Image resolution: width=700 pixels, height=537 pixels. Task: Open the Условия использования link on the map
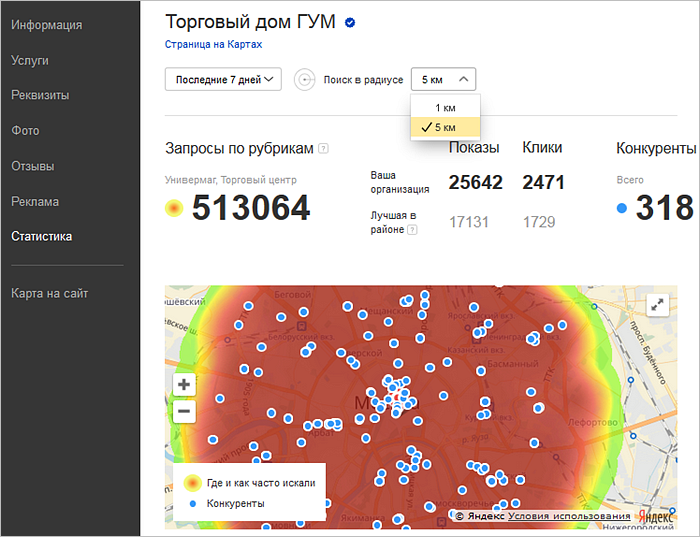pyautogui.click(x=569, y=516)
